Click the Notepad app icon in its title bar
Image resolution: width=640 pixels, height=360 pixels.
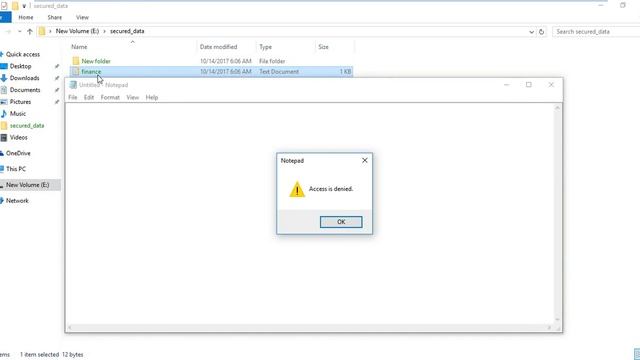(73, 84)
